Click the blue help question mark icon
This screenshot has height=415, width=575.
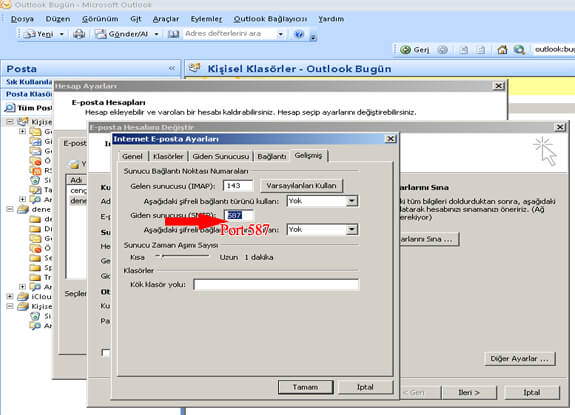tap(299, 34)
